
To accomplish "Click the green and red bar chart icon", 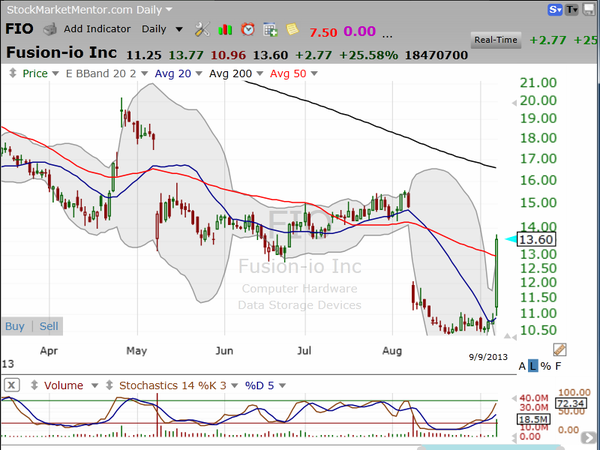I will 225,29.
